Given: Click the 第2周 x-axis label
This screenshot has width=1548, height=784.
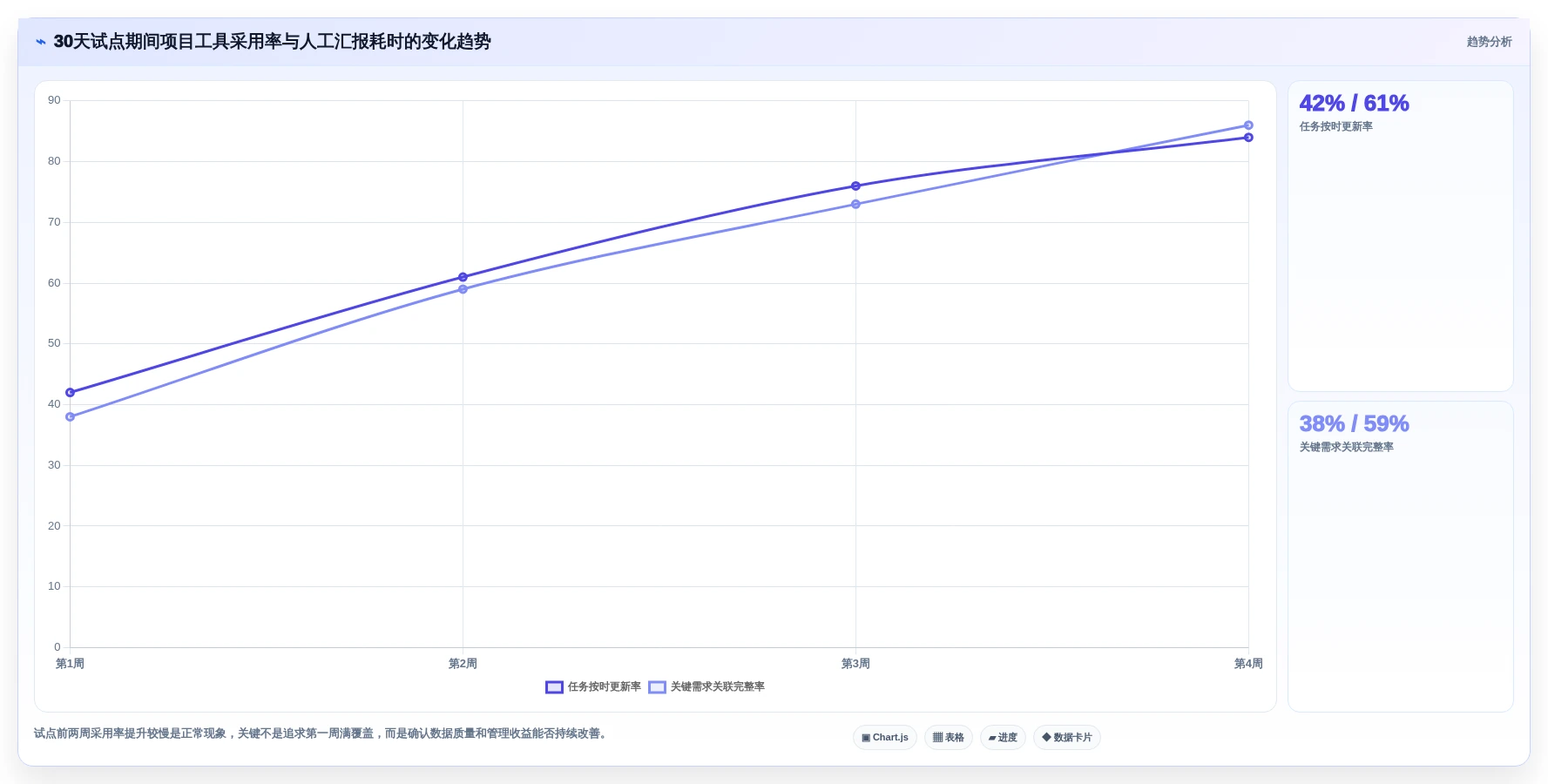Looking at the screenshot, I should pyautogui.click(x=463, y=664).
